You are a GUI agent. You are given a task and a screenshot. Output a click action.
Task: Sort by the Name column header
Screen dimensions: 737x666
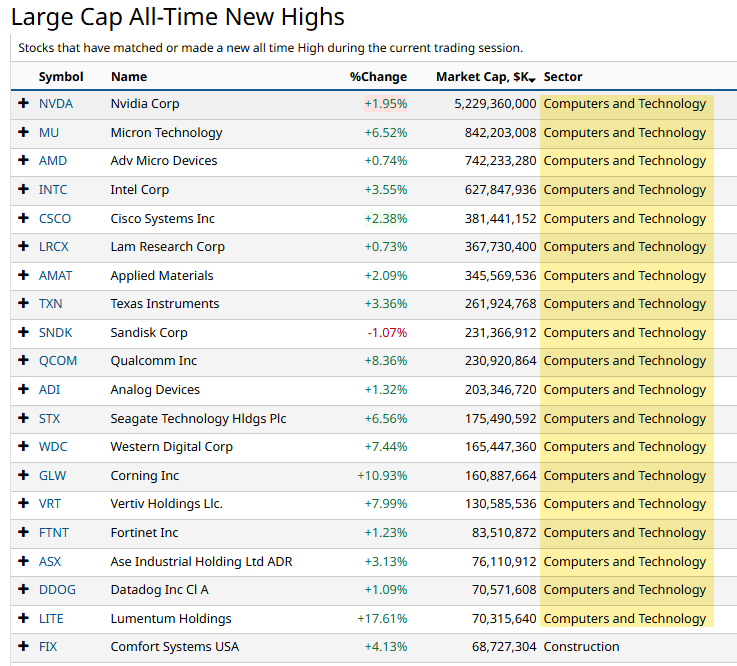click(x=129, y=77)
